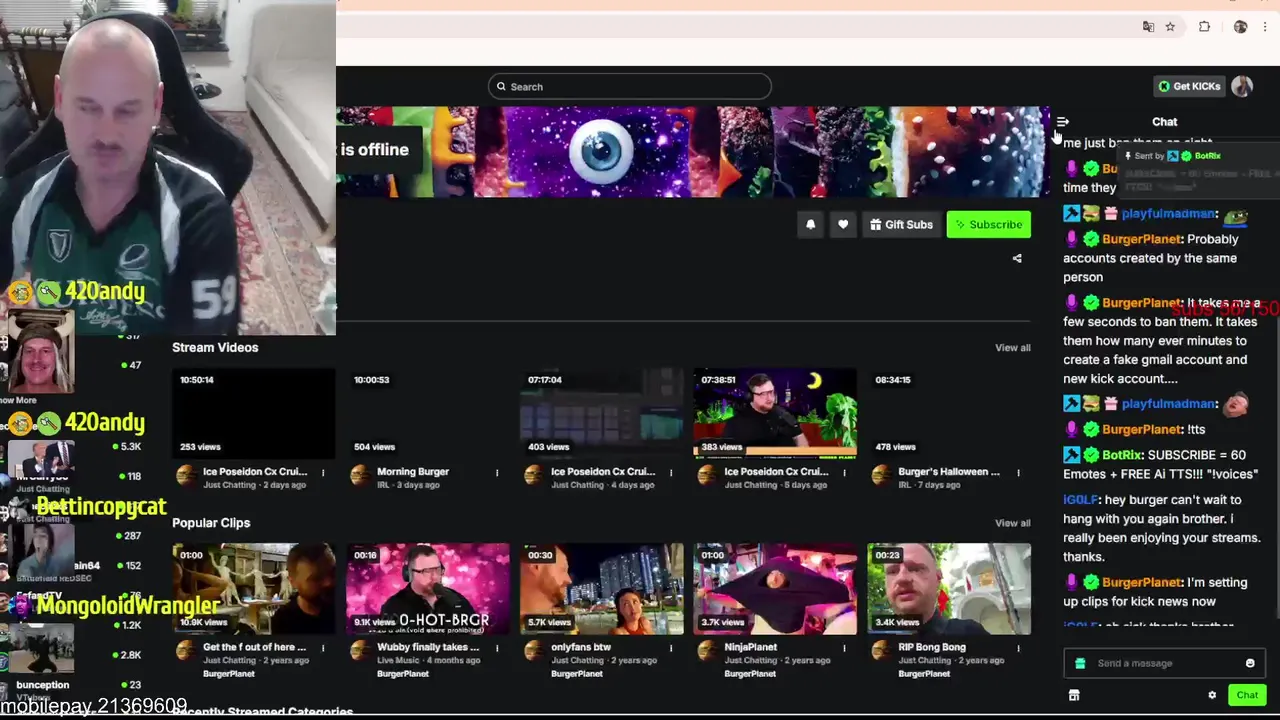The width and height of the screenshot is (1280, 720).
Task: Play the RIP Bong Bong clip thumbnail
Action: pos(949,589)
